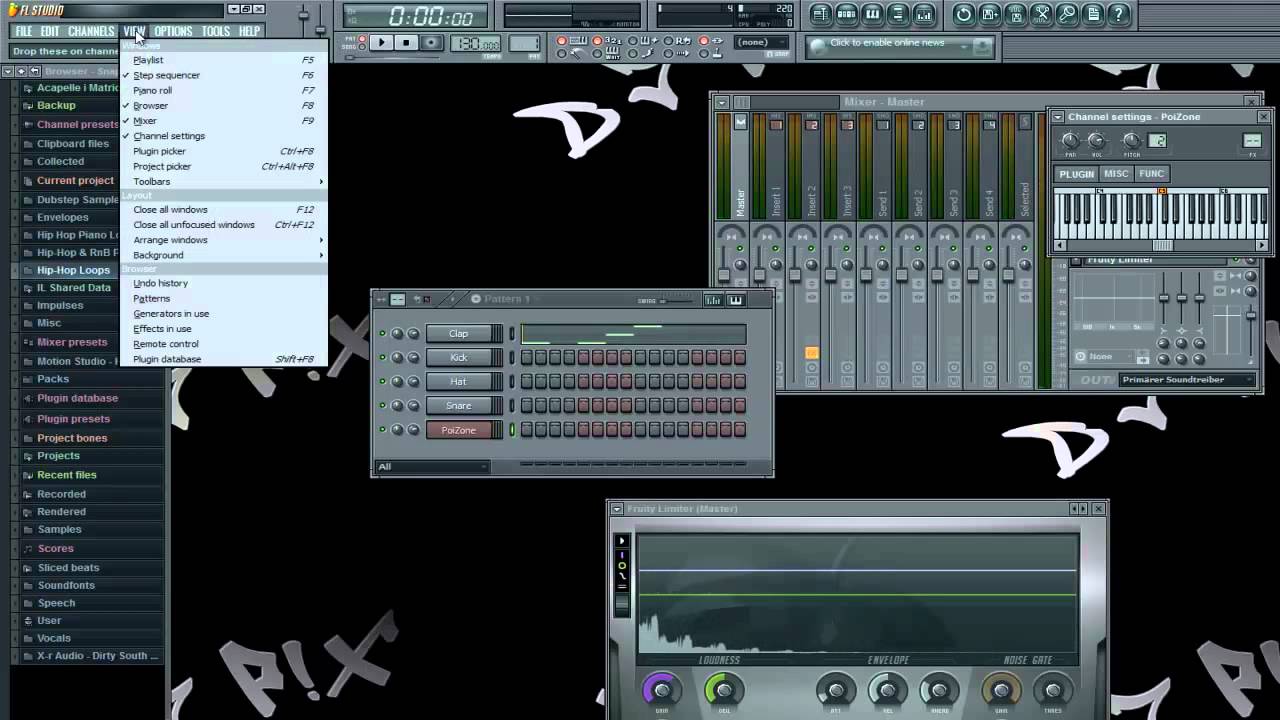Click the PITCH knob in Channel settings

point(1132,141)
